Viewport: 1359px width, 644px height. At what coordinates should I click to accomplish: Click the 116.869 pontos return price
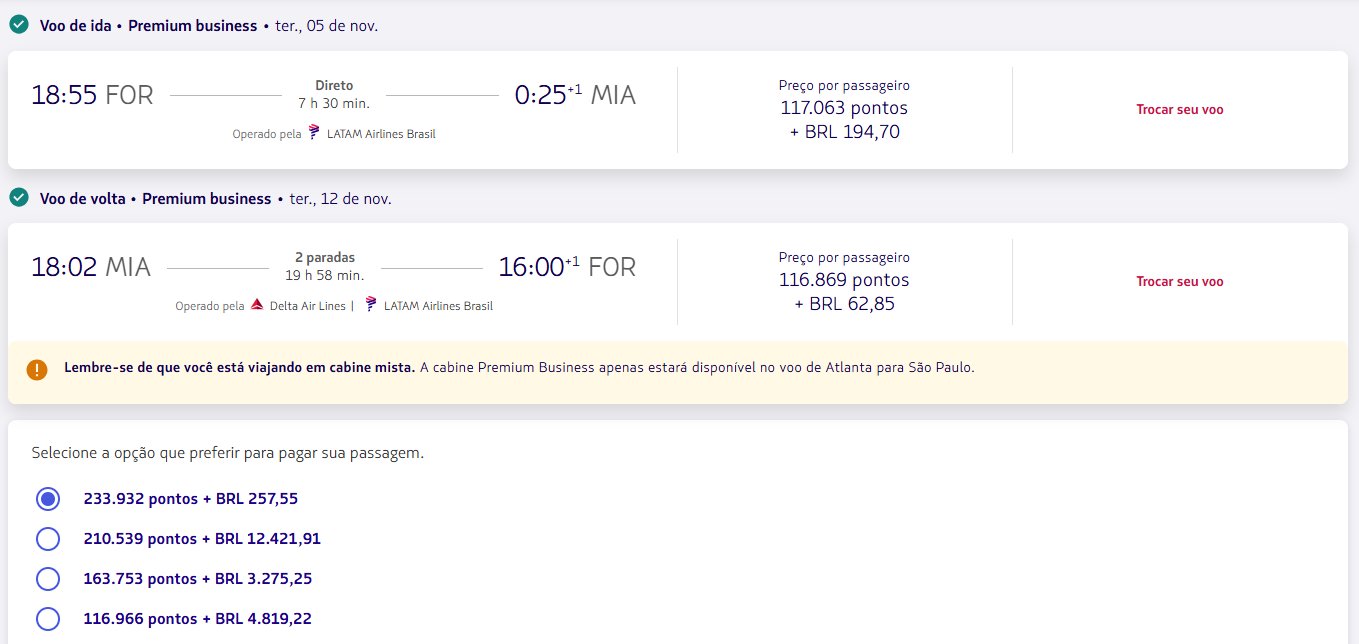(x=844, y=280)
